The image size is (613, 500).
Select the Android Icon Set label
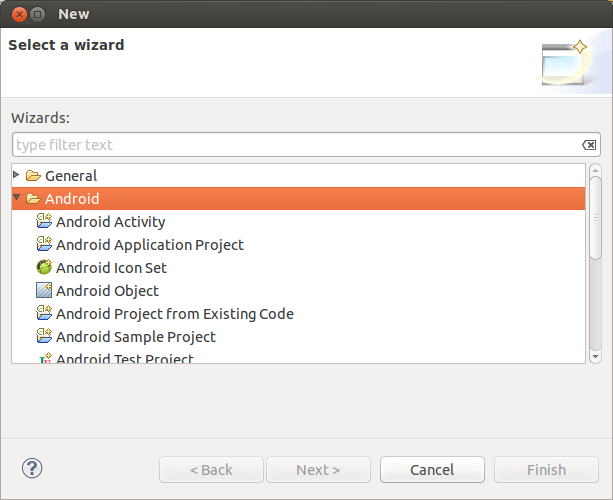(111, 268)
